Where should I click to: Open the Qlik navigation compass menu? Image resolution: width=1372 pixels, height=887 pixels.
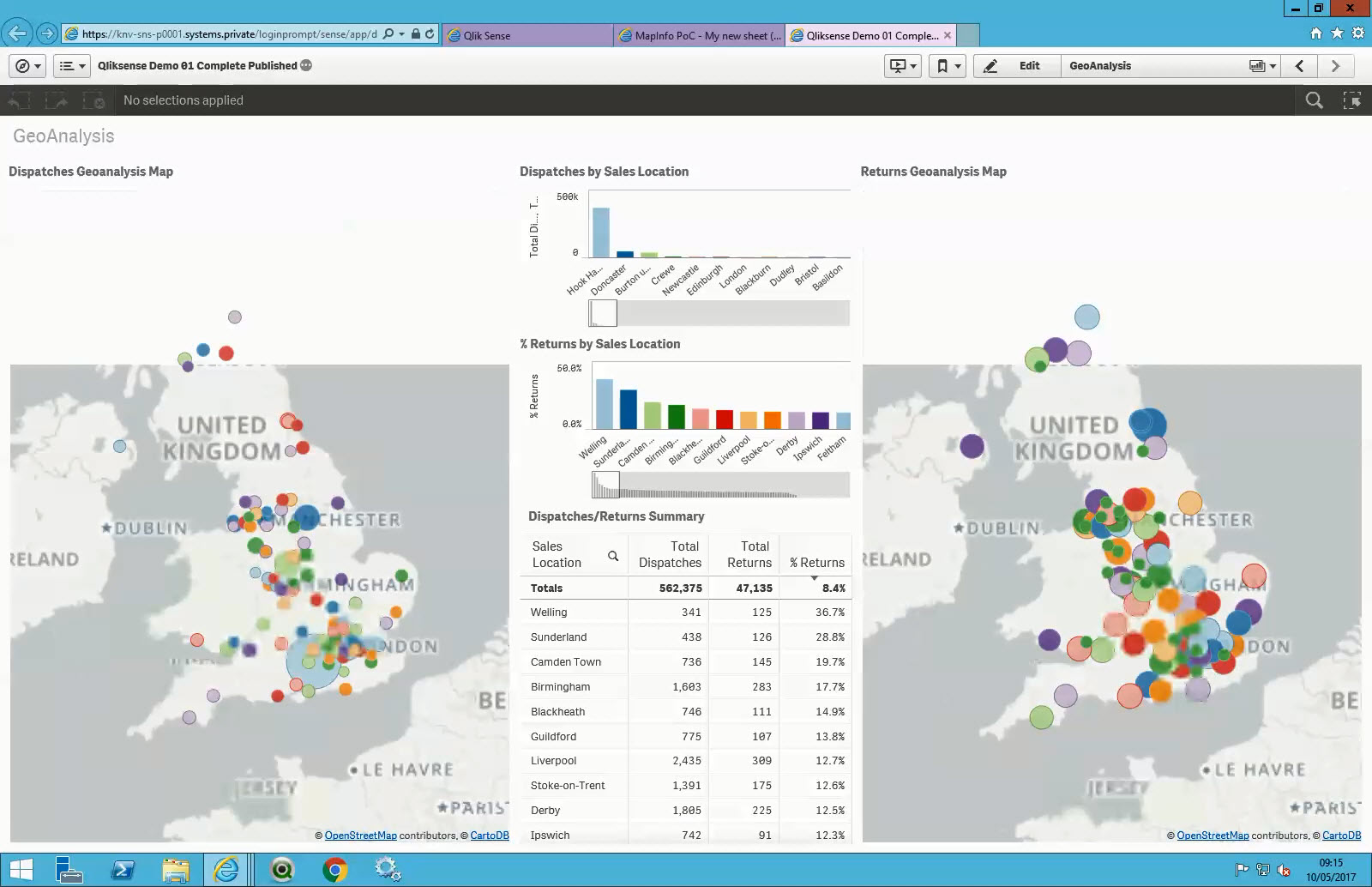pyautogui.click(x=27, y=66)
